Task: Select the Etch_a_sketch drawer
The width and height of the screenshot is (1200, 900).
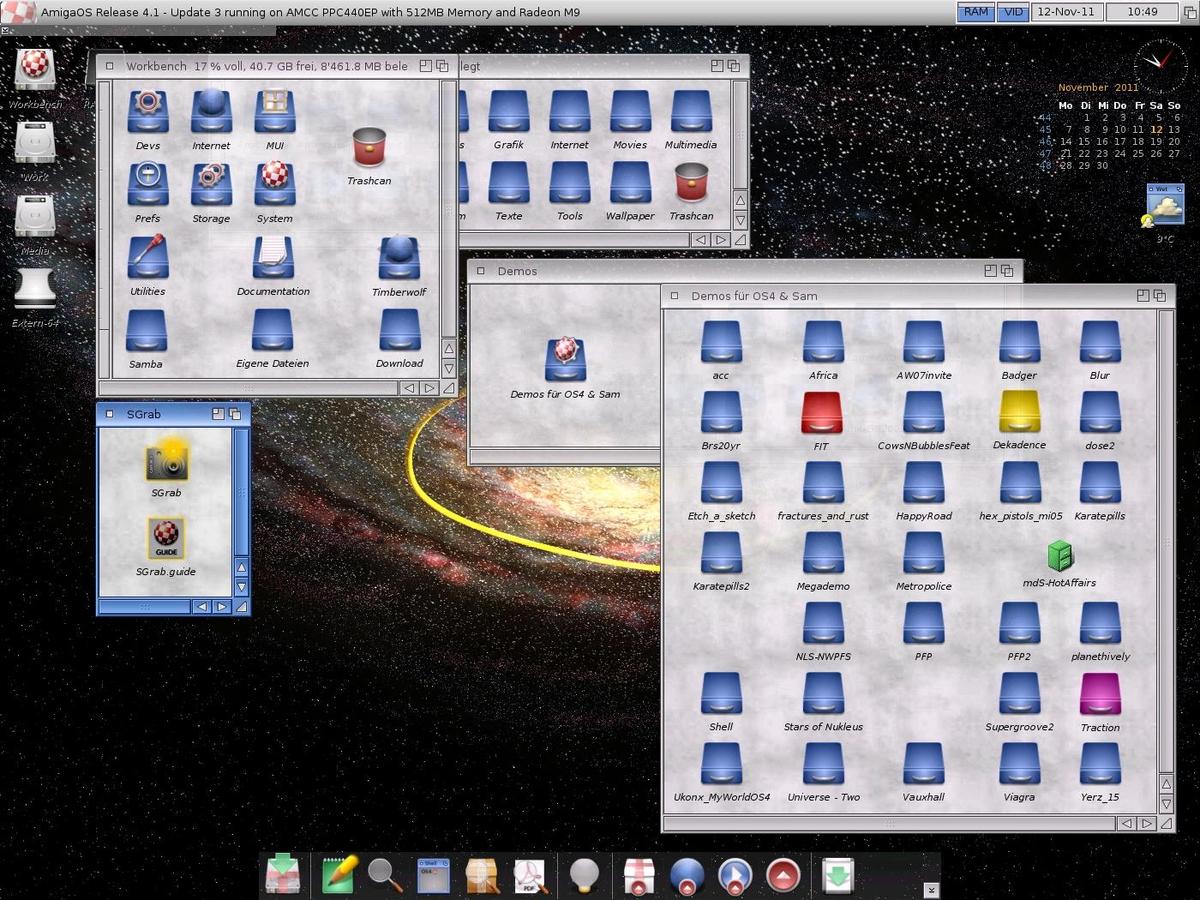Action: pos(721,482)
